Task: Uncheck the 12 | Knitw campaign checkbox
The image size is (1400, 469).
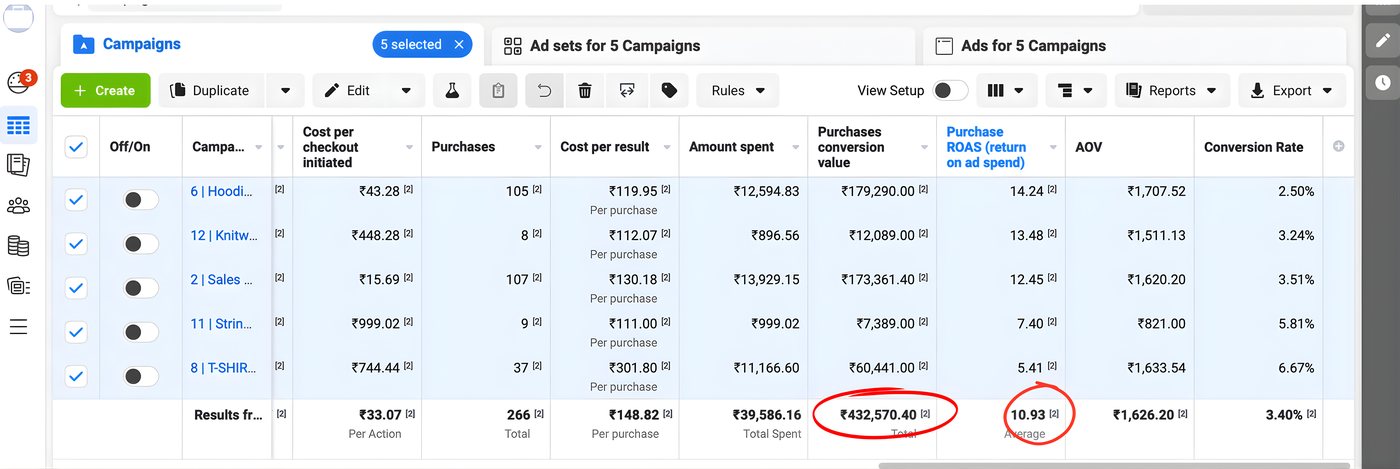Action: [76, 244]
